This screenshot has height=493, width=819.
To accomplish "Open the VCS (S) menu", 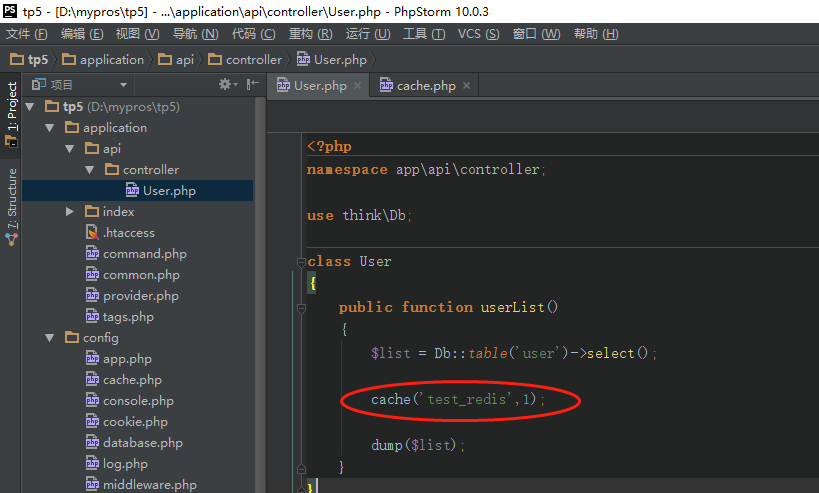I will click(478, 34).
